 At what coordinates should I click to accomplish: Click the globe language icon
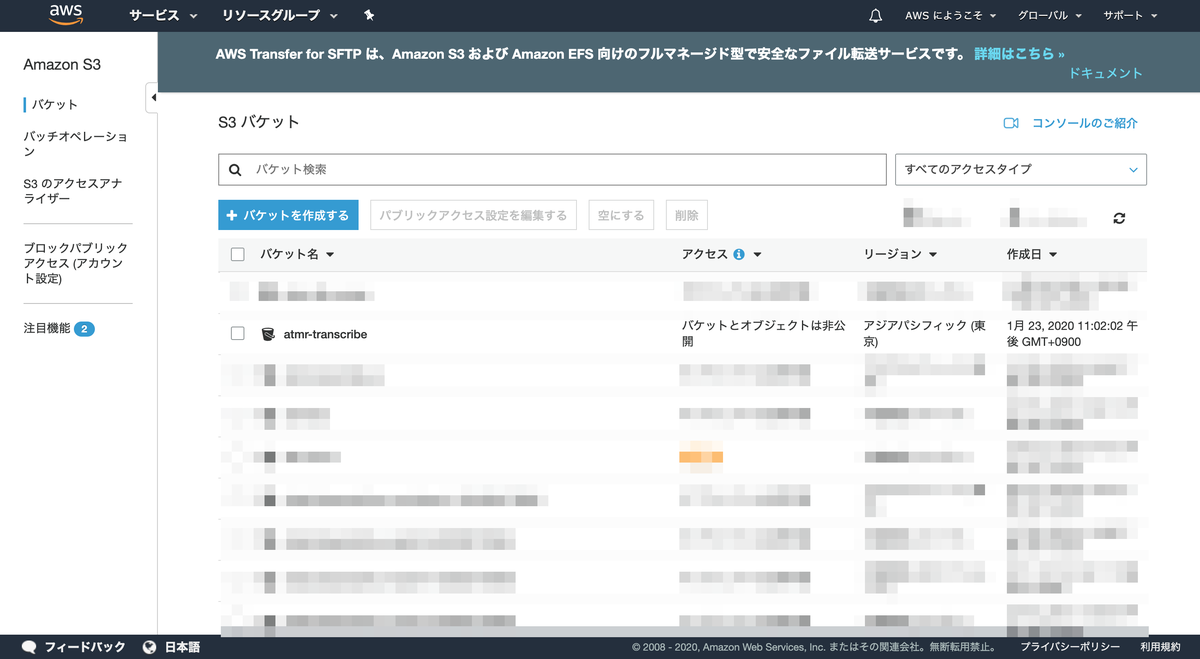150,647
